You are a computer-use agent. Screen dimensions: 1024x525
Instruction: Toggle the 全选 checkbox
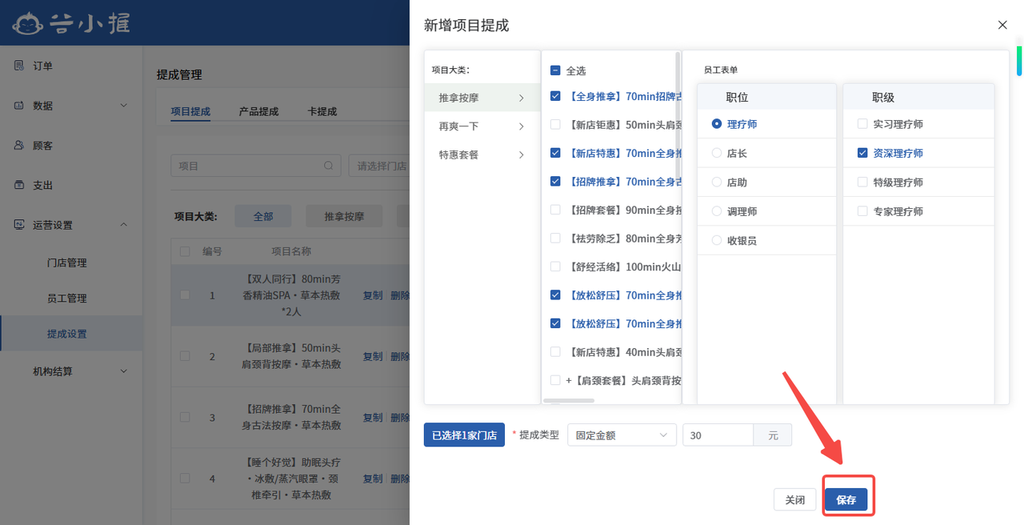(x=555, y=71)
